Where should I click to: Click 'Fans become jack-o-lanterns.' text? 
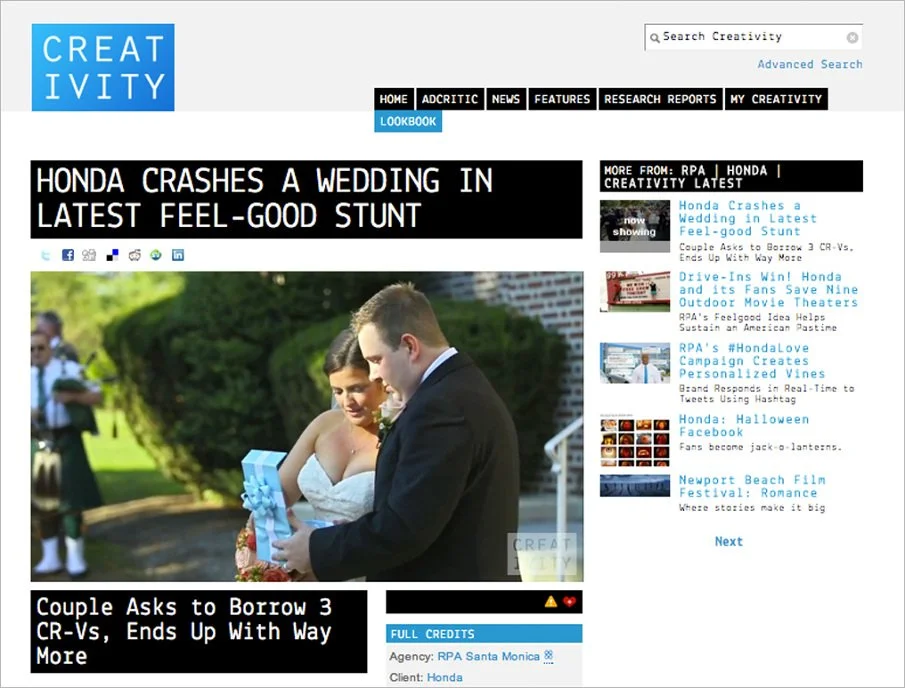point(761,447)
